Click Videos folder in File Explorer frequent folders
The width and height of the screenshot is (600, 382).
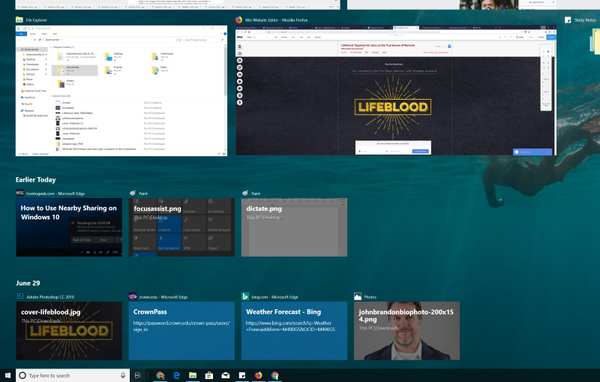[66, 83]
